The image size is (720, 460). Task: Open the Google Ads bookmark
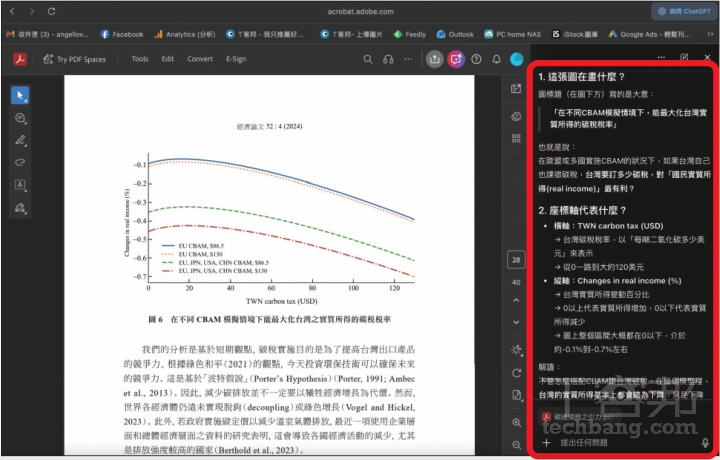tap(649, 34)
